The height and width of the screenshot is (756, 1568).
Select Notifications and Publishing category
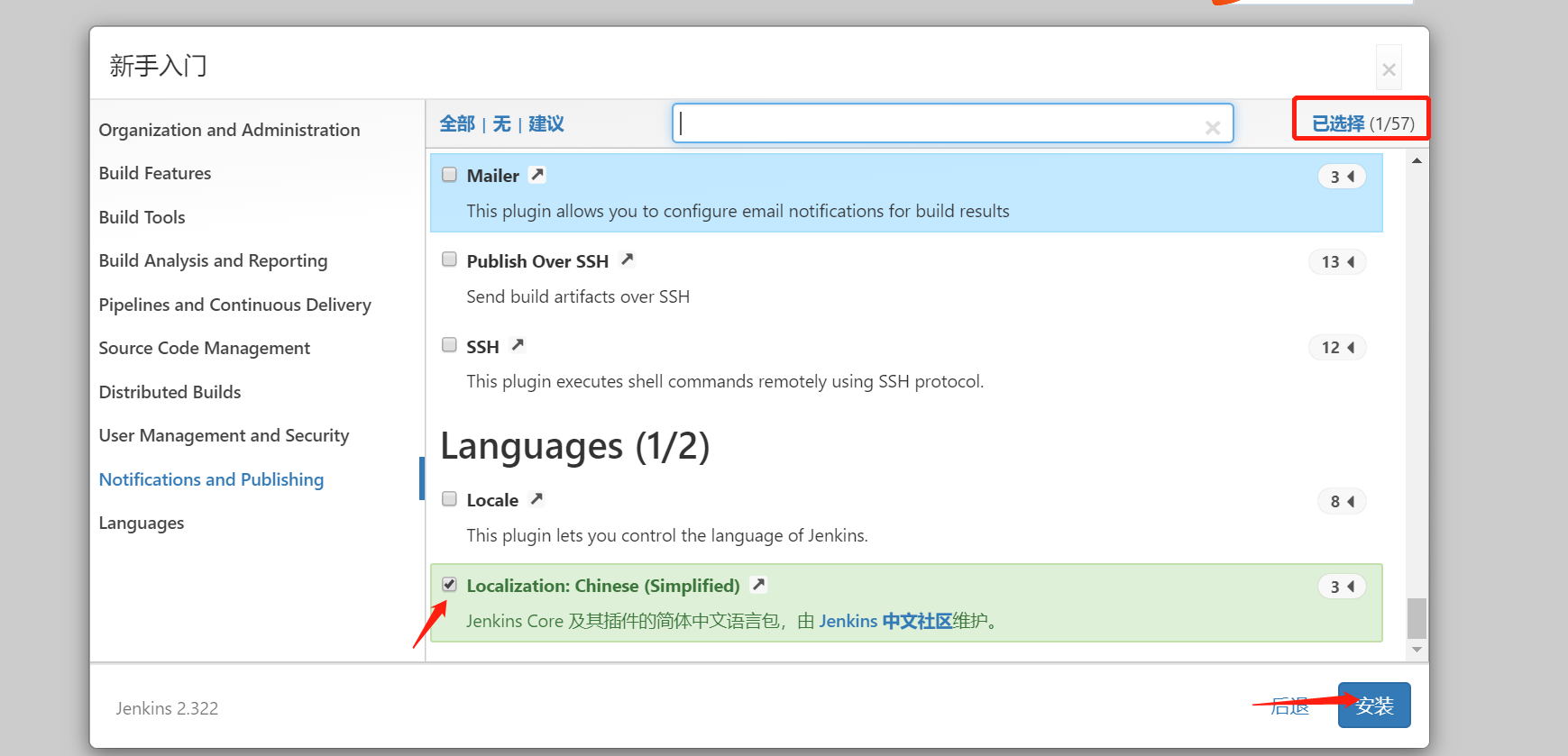pyautogui.click(x=211, y=479)
